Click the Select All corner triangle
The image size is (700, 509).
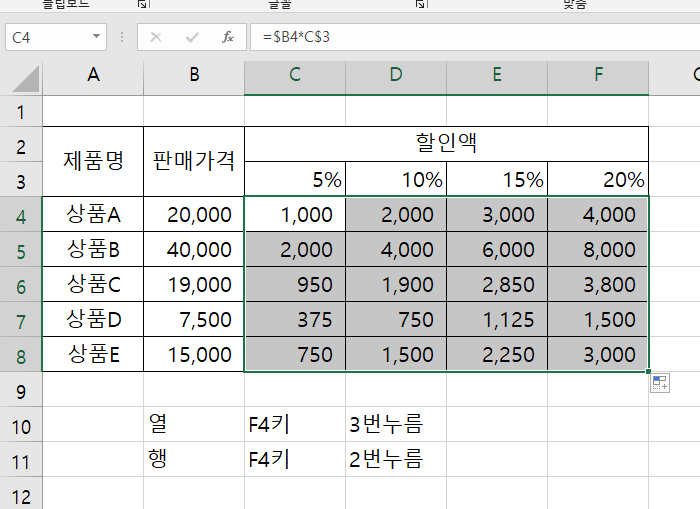point(25,79)
